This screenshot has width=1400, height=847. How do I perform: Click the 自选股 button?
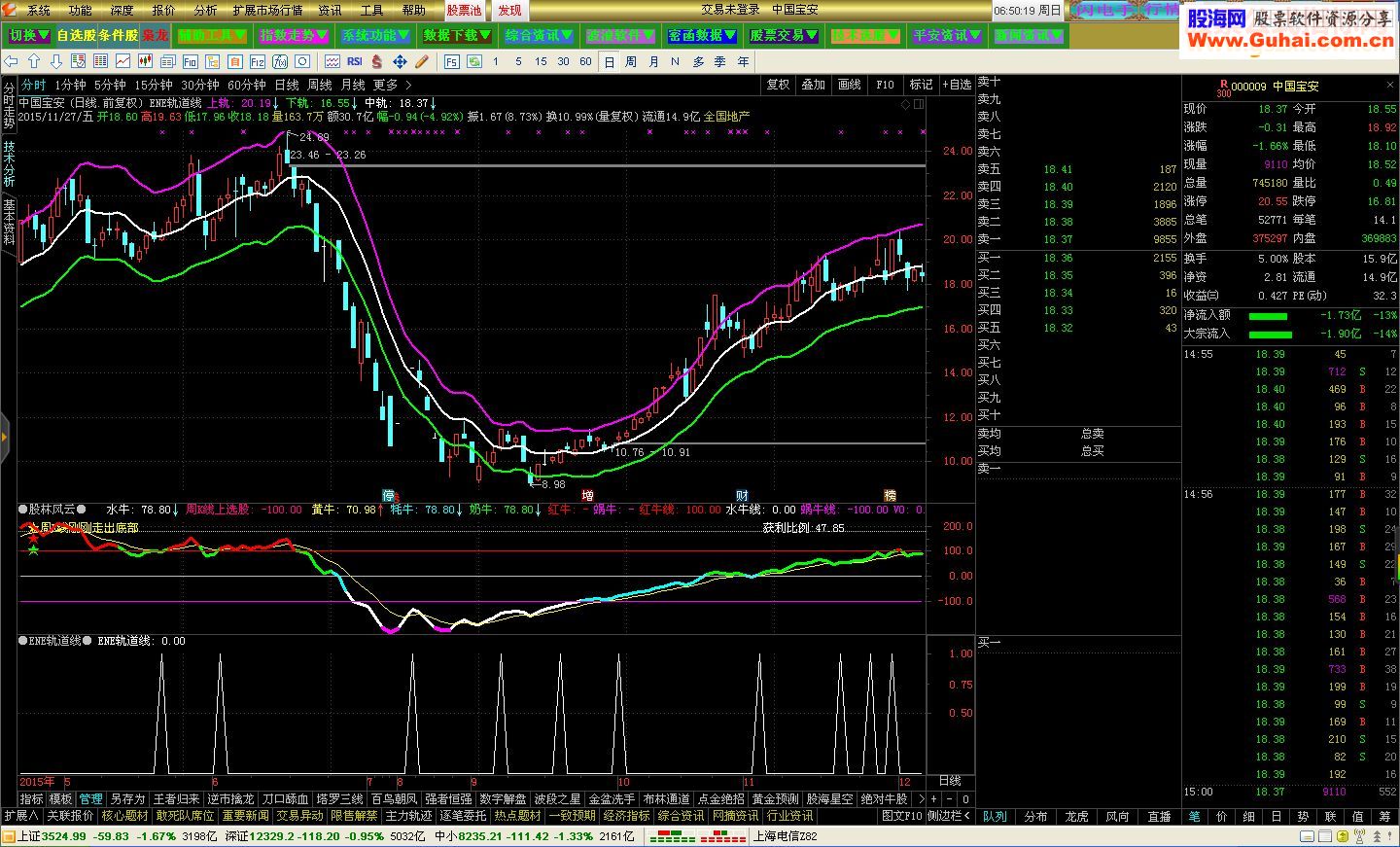point(76,35)
